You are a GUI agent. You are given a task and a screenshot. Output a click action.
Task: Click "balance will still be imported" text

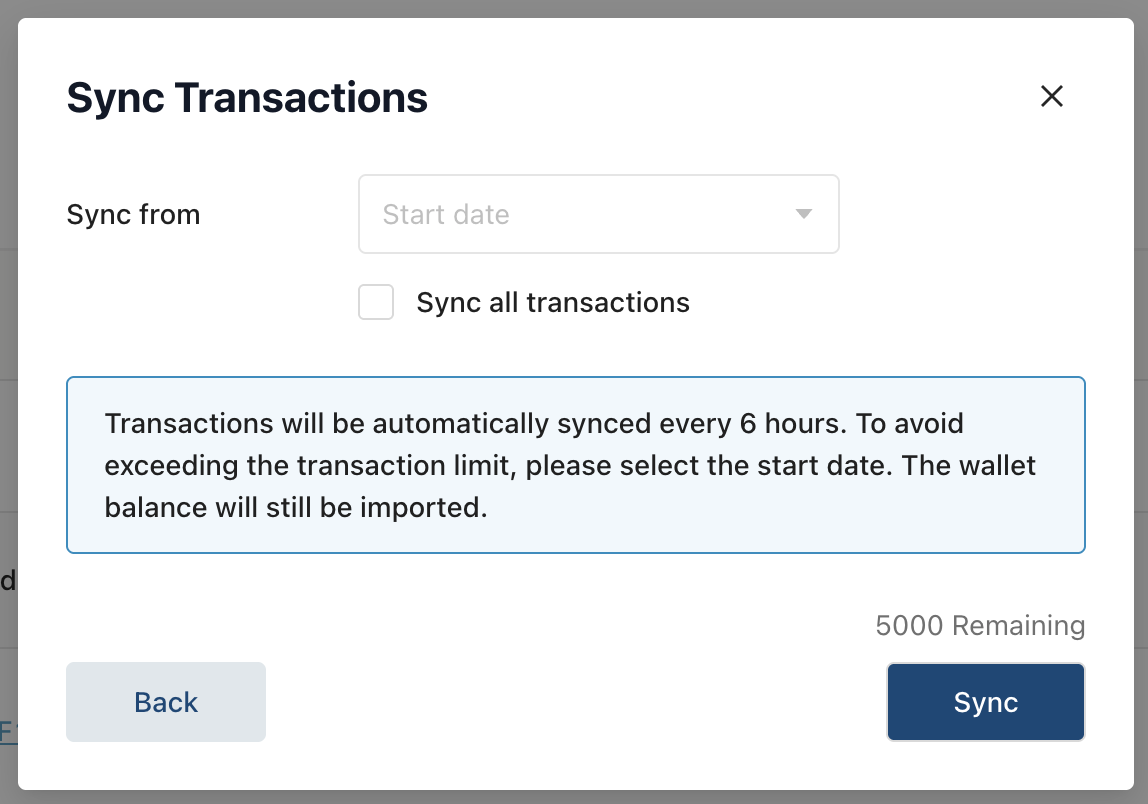click(x=295, y=508)
